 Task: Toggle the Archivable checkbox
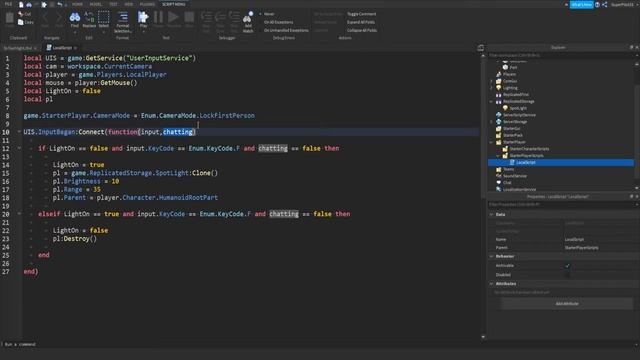pyautogui.click(x=567, y=266)
